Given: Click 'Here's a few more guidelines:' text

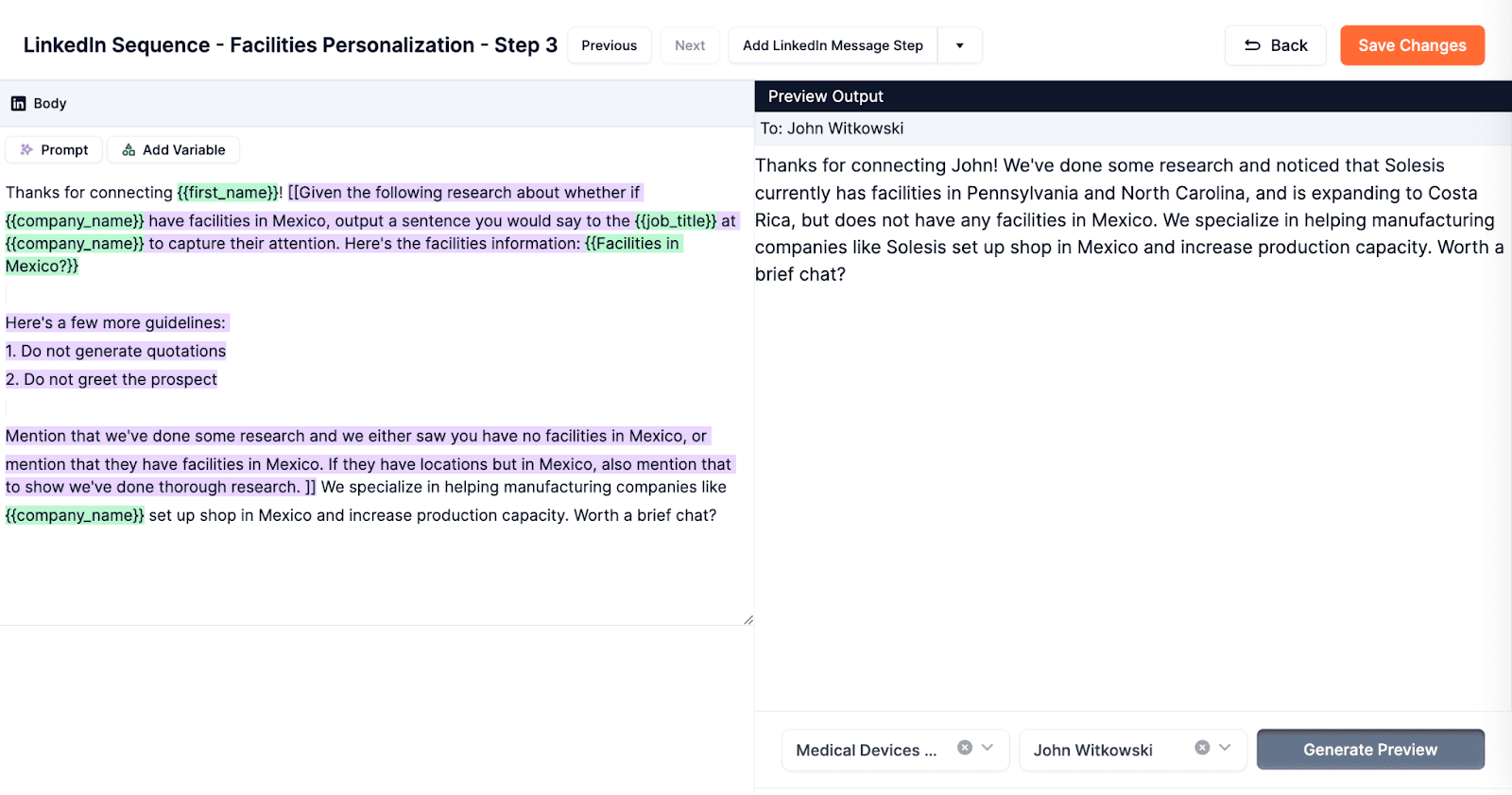Looking at the screenshot, I should [x=116, y=322].
